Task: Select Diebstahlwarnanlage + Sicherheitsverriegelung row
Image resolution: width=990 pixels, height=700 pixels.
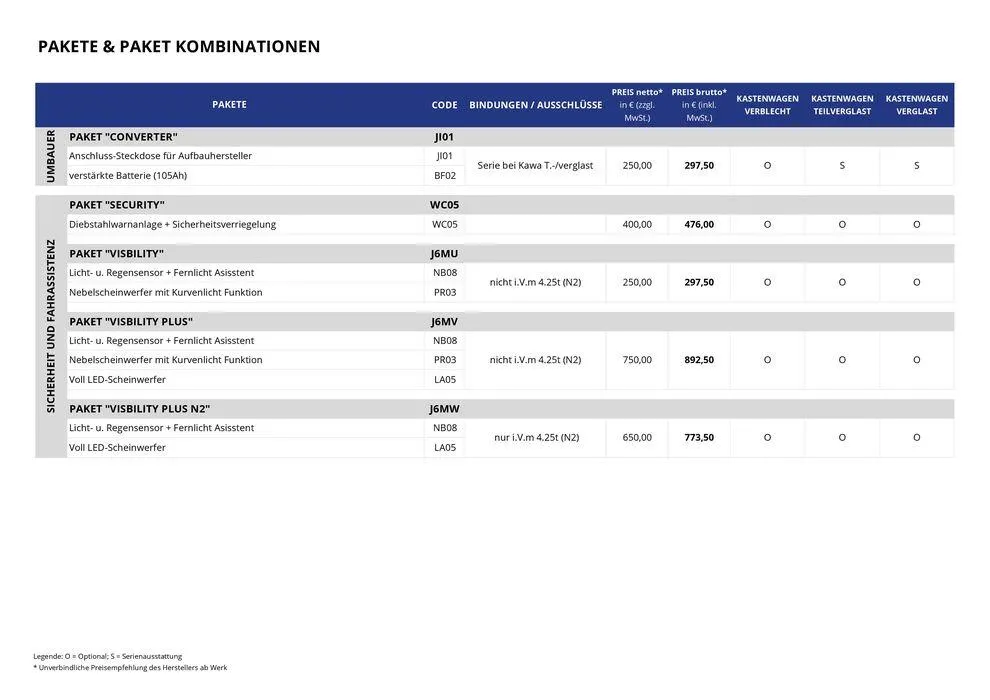Action: (172, 225)
